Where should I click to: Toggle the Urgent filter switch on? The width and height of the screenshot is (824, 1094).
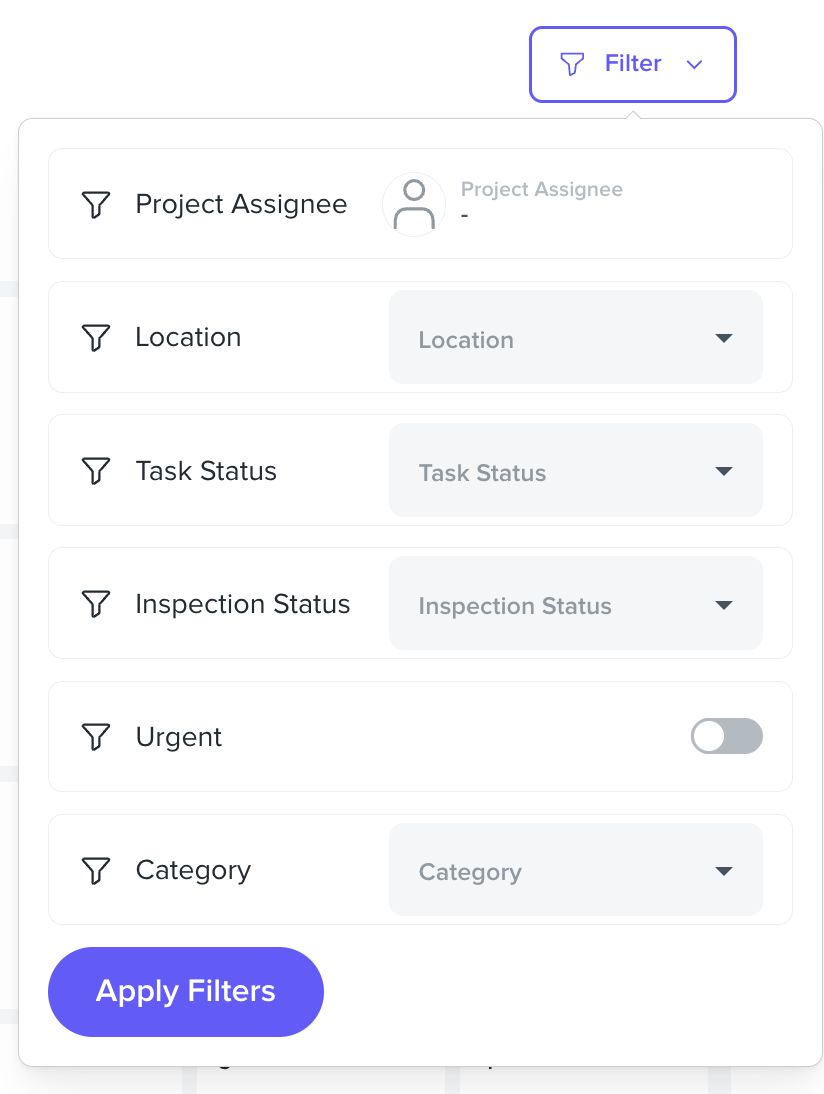tap(726, 736)
